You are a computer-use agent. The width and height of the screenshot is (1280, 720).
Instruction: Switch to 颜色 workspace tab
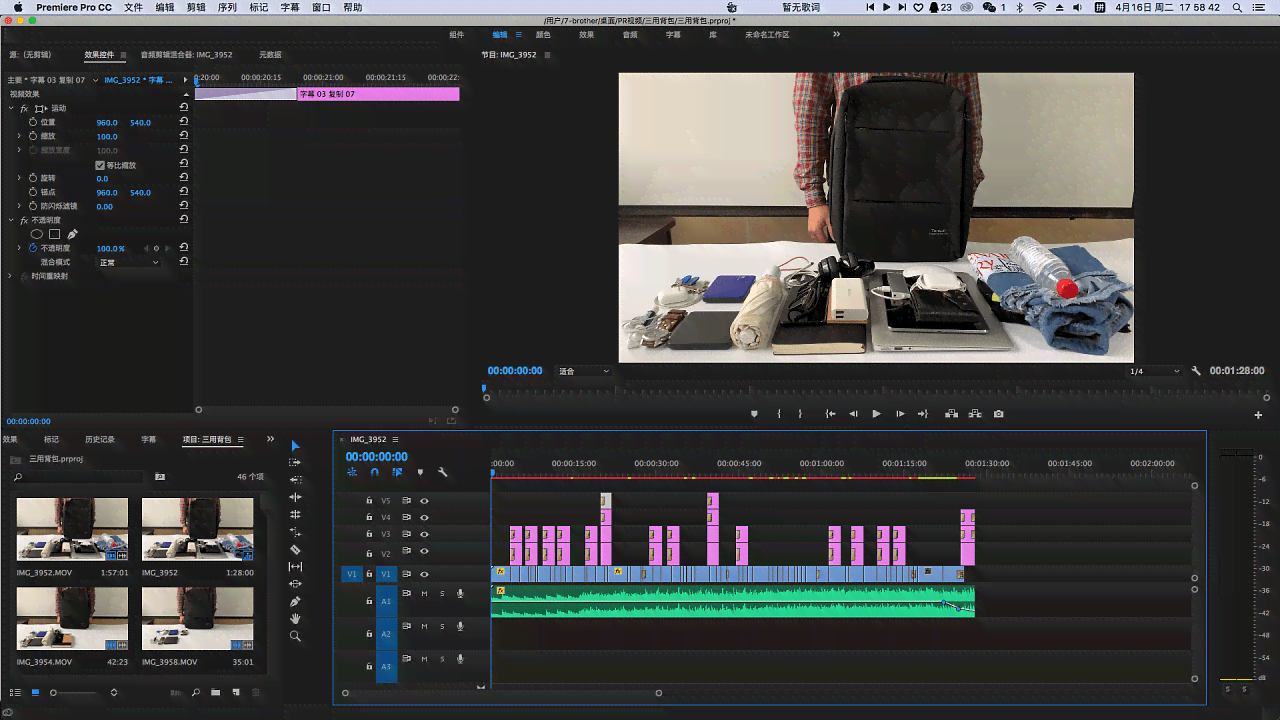coord(543,34)
